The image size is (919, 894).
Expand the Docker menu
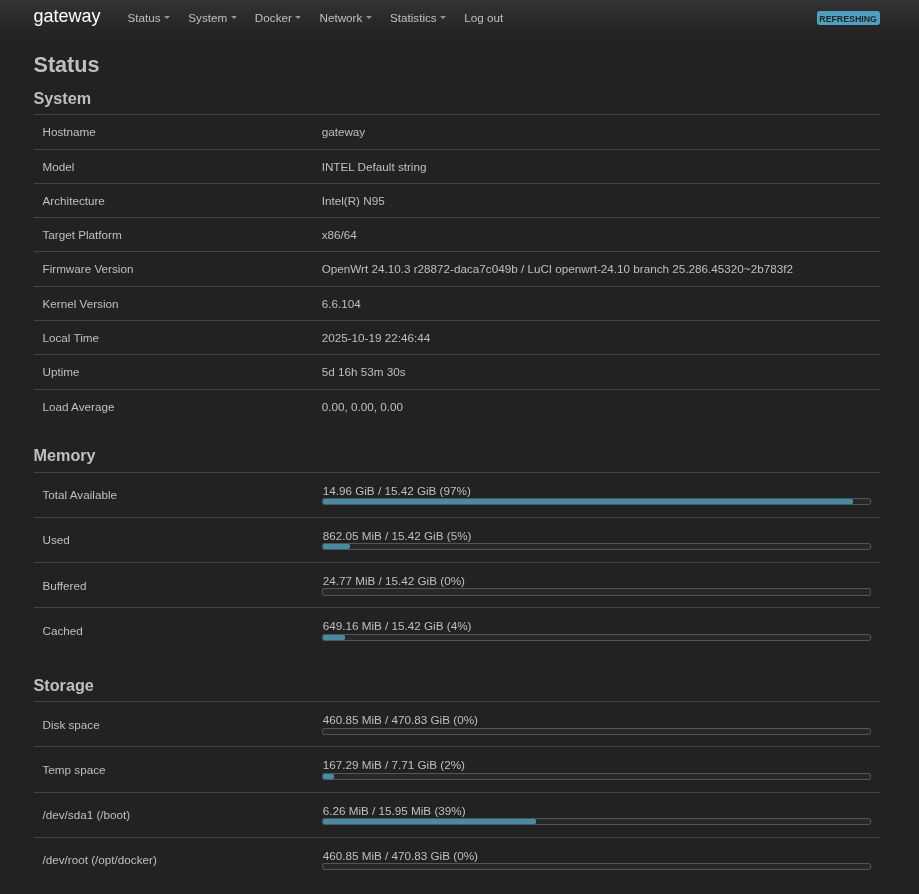pyautogui.click(x=277, y=18)
